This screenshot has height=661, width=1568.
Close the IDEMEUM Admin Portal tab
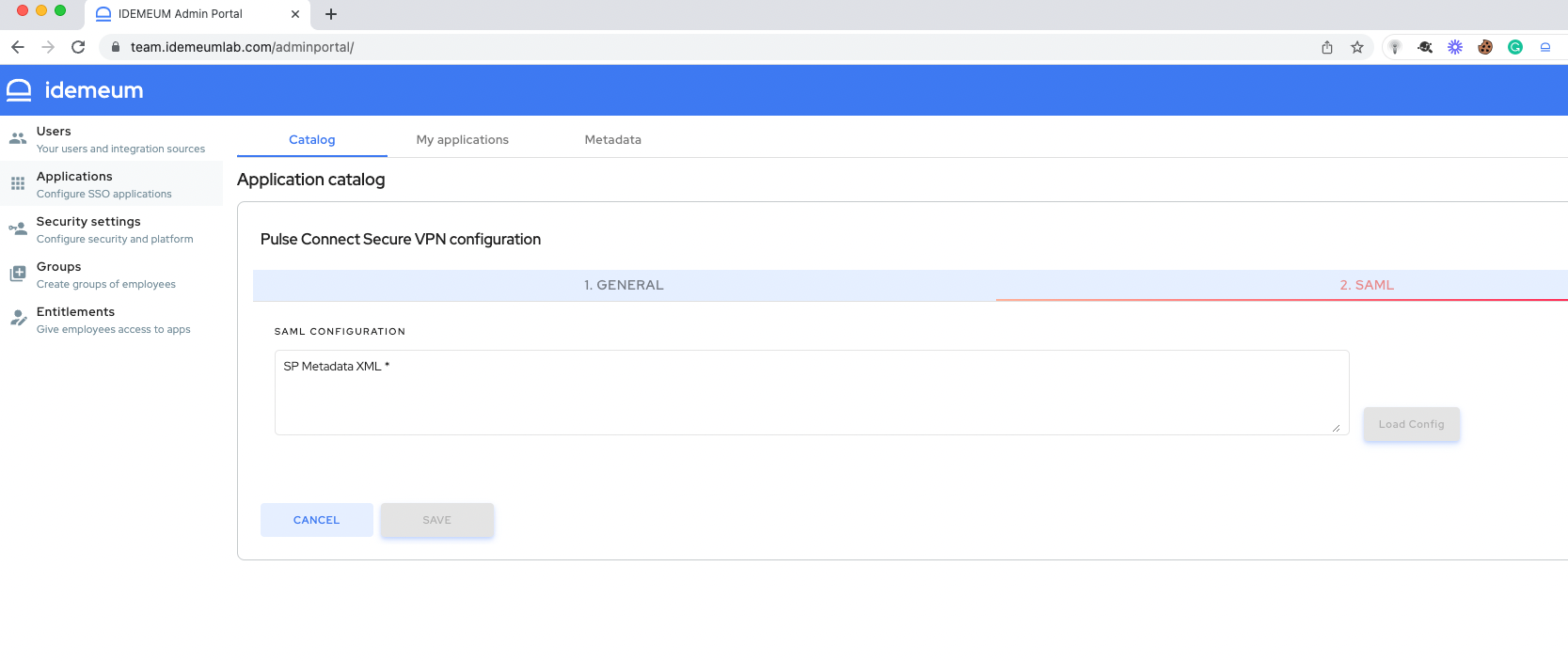pos(295,14)
